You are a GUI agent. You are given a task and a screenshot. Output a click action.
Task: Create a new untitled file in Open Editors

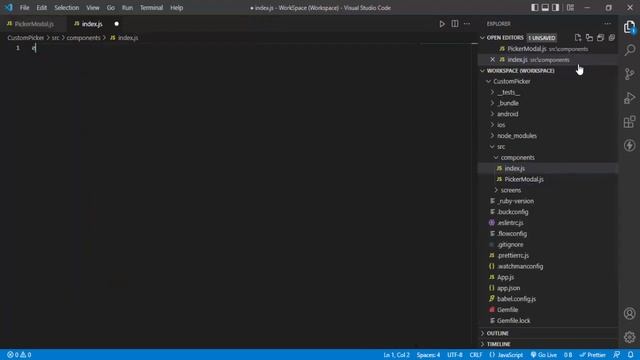click(578, 38)
